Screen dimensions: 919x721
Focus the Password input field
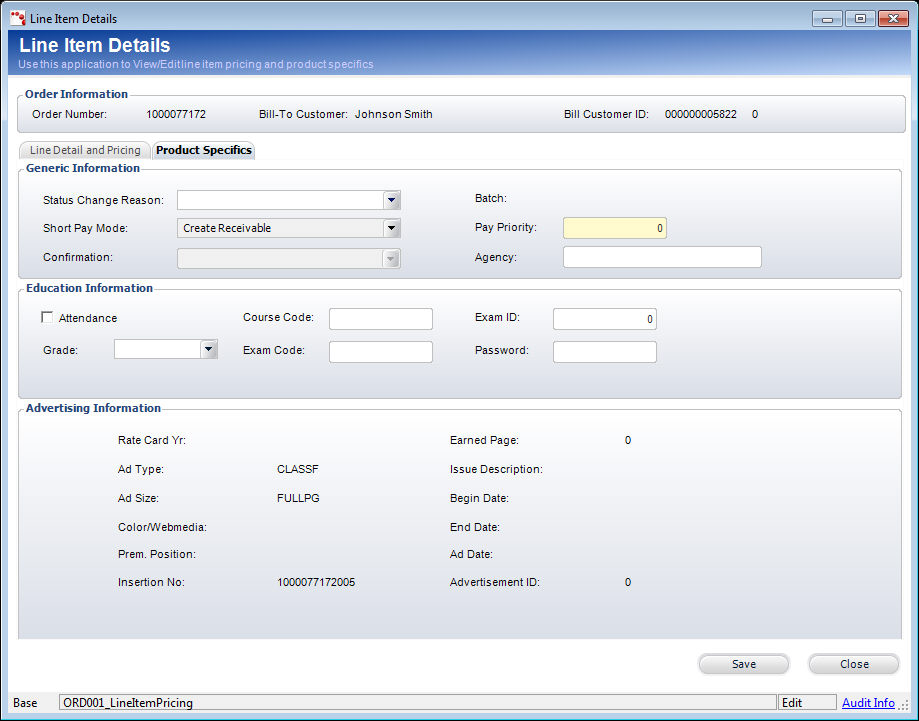coord(604,352)
